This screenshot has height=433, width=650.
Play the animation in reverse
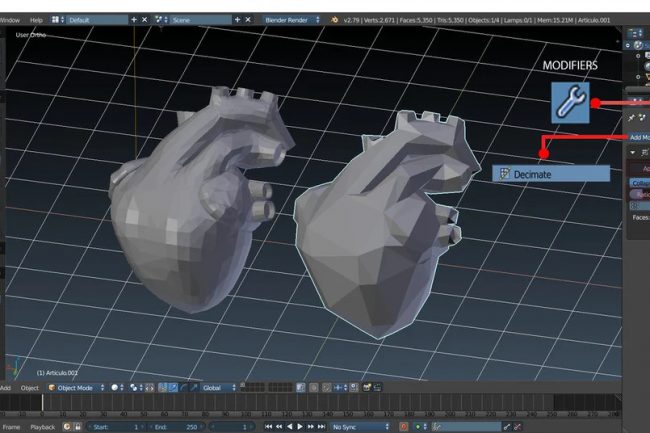(290, 427)
